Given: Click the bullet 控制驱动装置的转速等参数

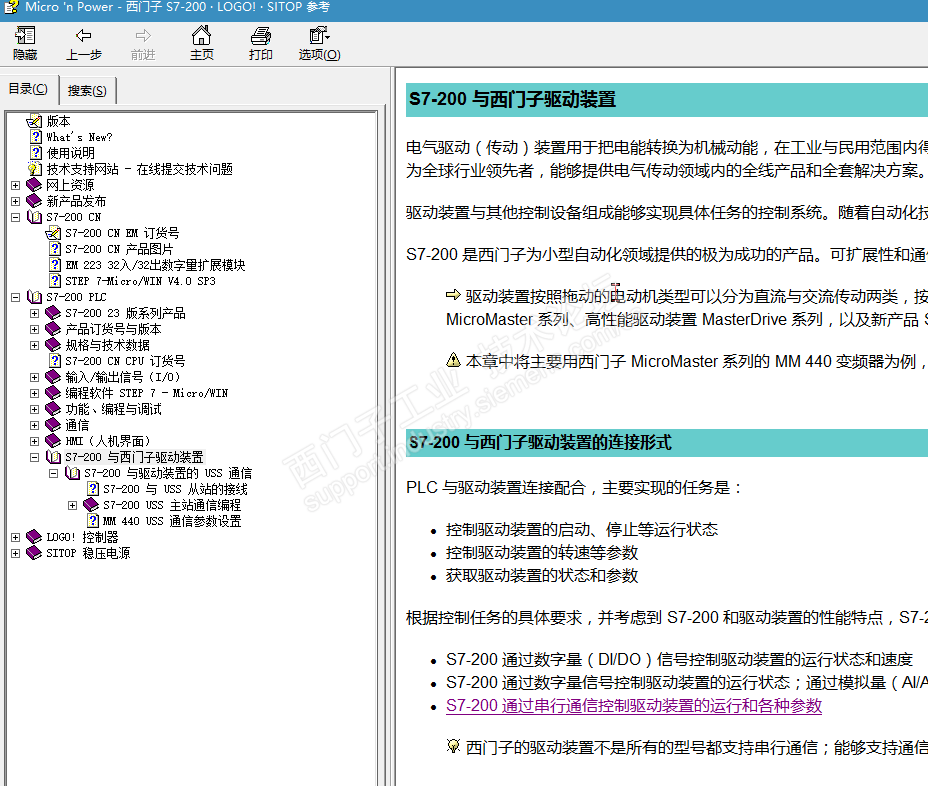Looking at the screenshot, I should [x=542, y=552].
